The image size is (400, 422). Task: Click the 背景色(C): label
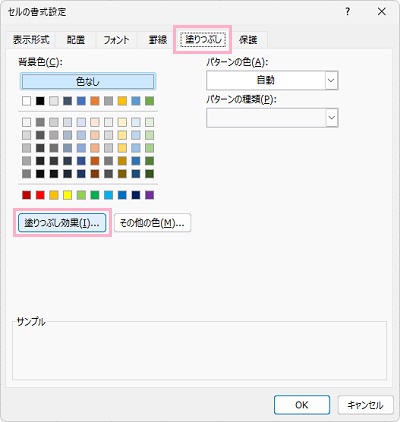click(x=40, y=62)
